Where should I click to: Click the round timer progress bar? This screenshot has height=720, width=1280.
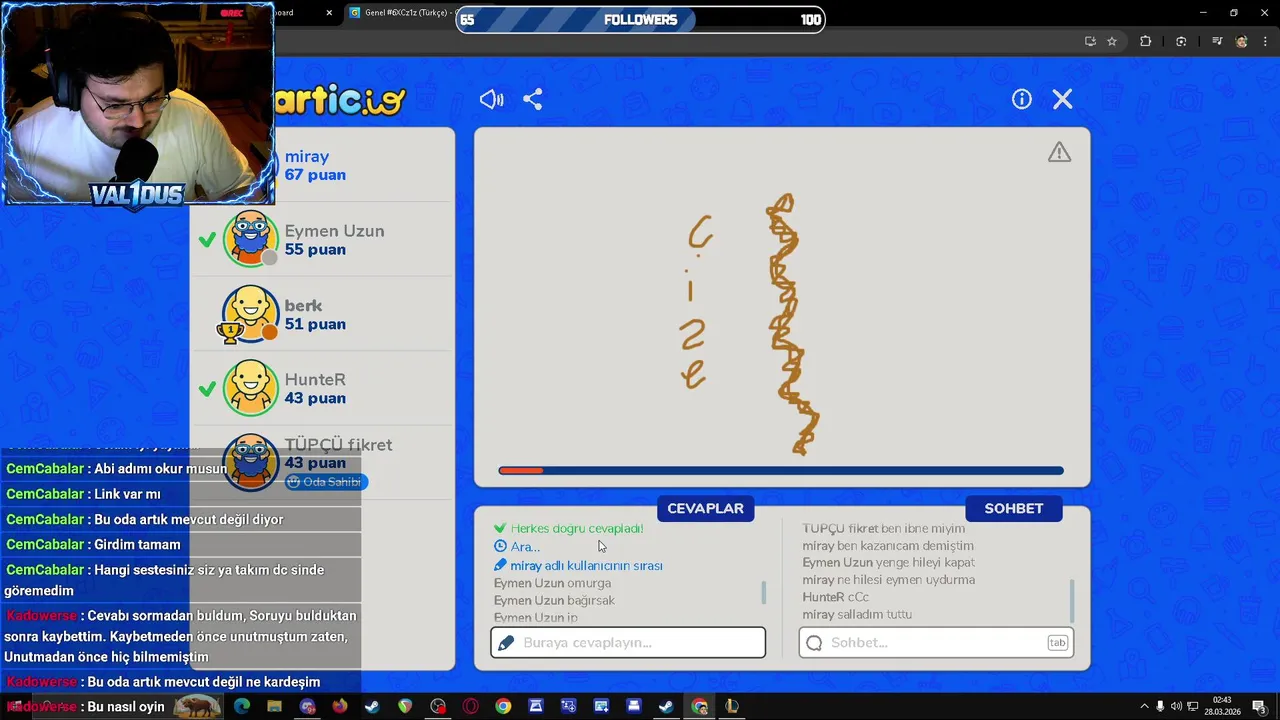[781, 470]
